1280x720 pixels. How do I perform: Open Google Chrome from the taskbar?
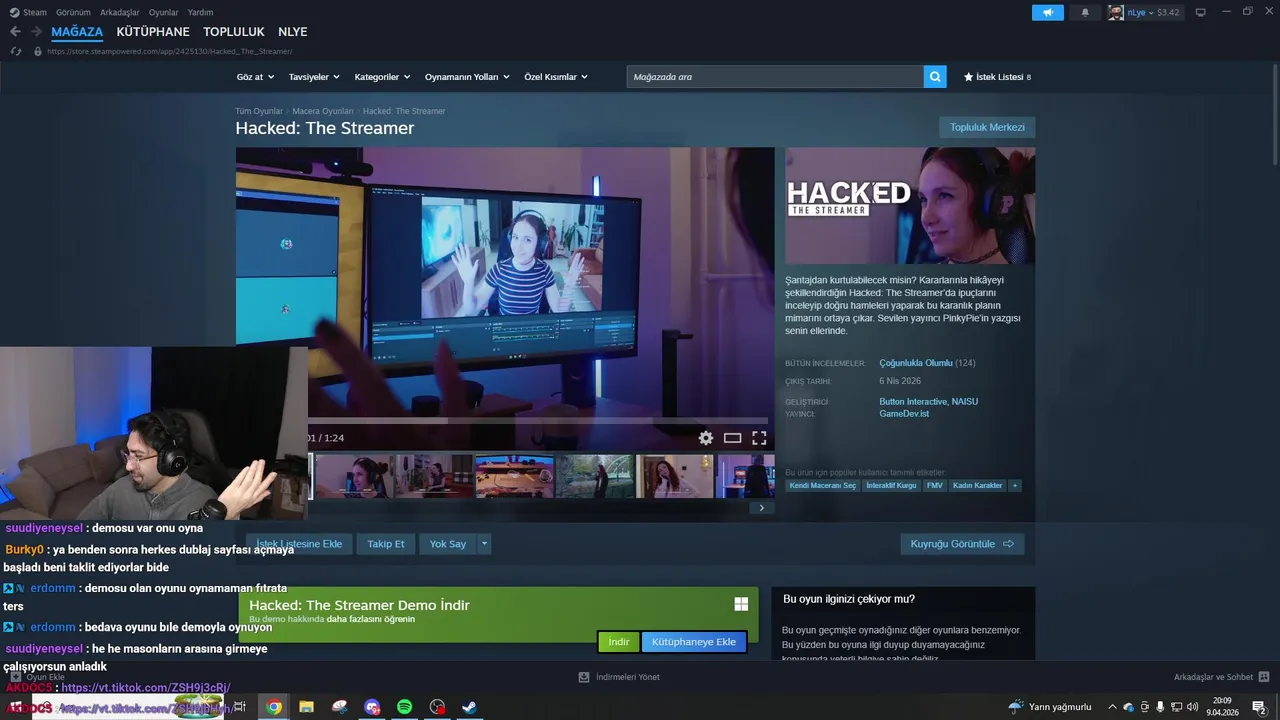[274, 707]
